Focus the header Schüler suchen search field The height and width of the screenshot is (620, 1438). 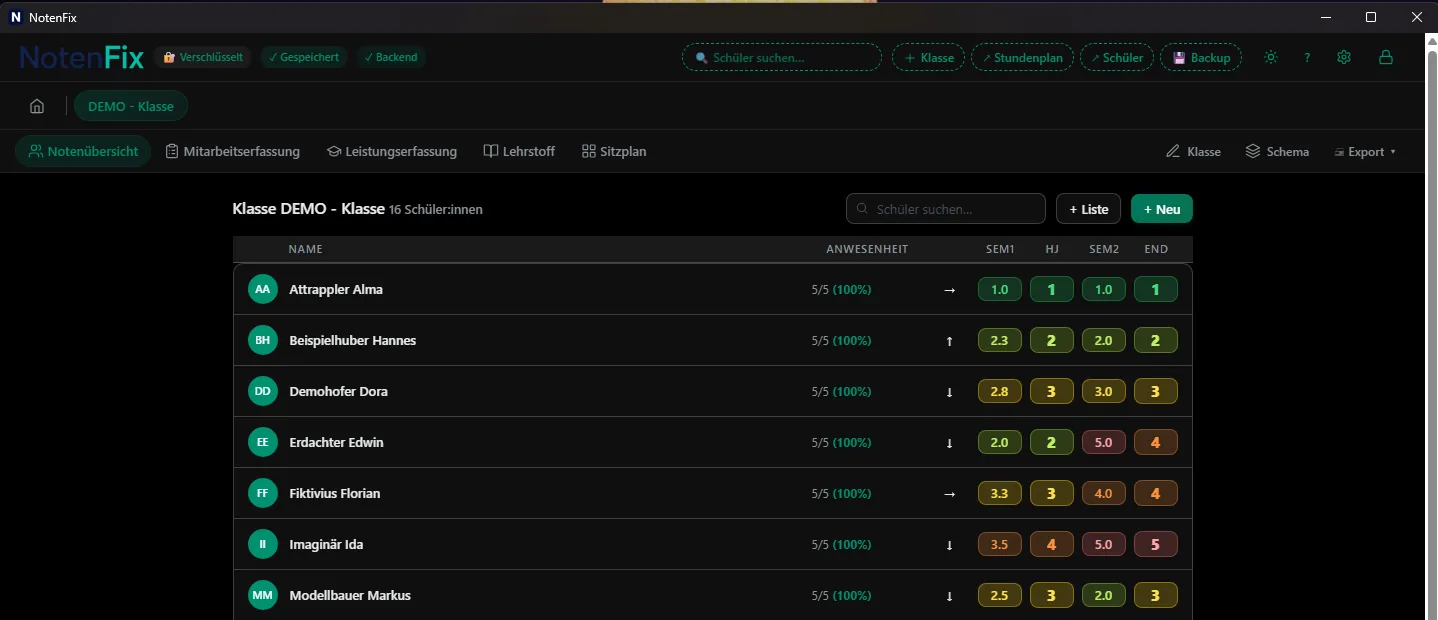pyautogui.click(x=782, y=58)
